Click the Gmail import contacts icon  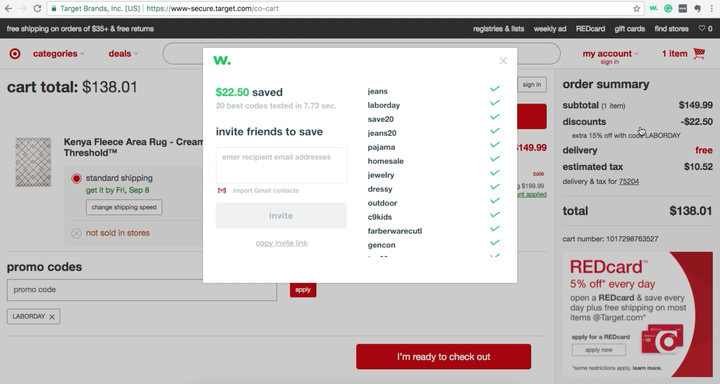point(222,190)
